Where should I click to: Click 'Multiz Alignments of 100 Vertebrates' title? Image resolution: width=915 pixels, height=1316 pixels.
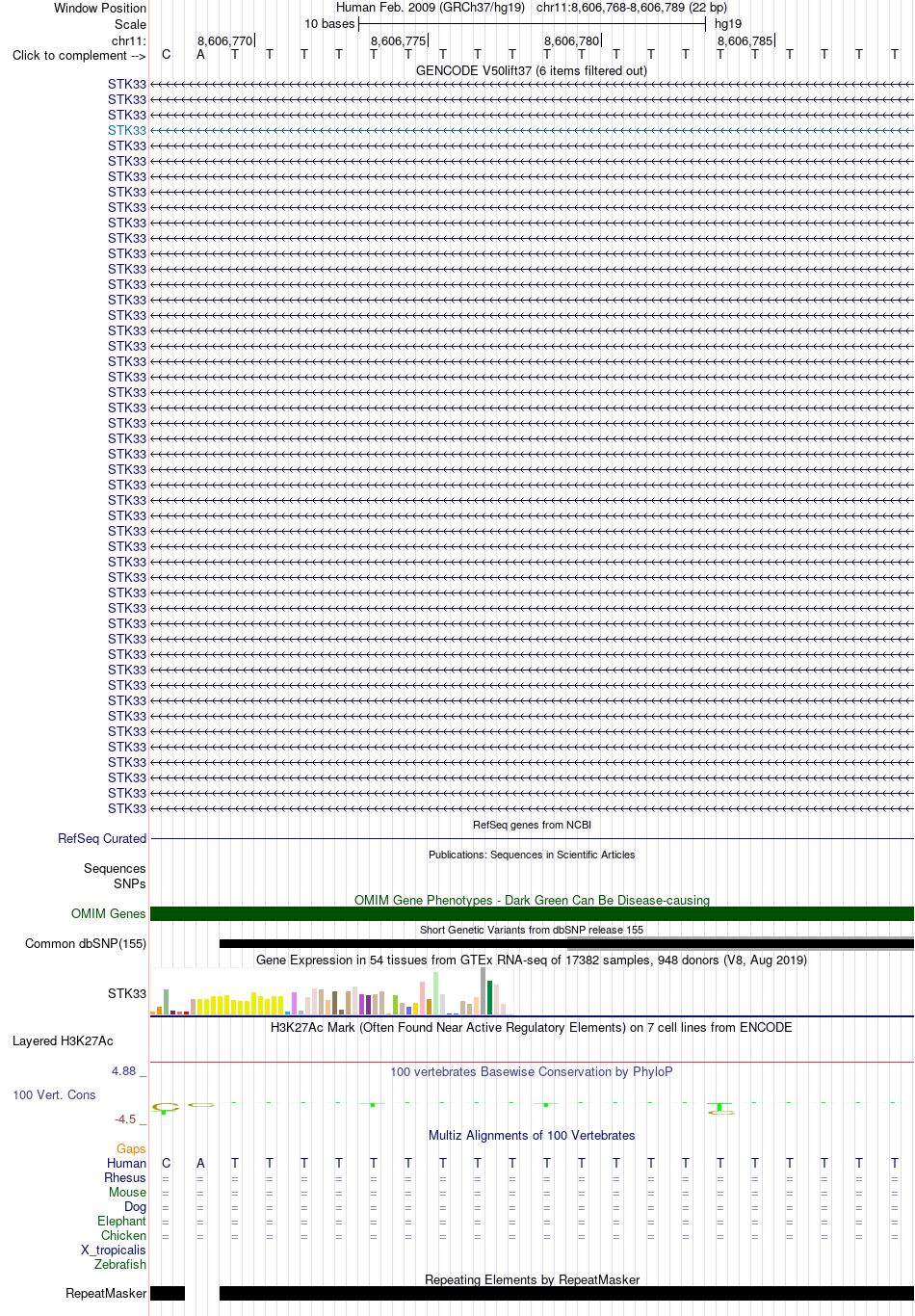532,1135
